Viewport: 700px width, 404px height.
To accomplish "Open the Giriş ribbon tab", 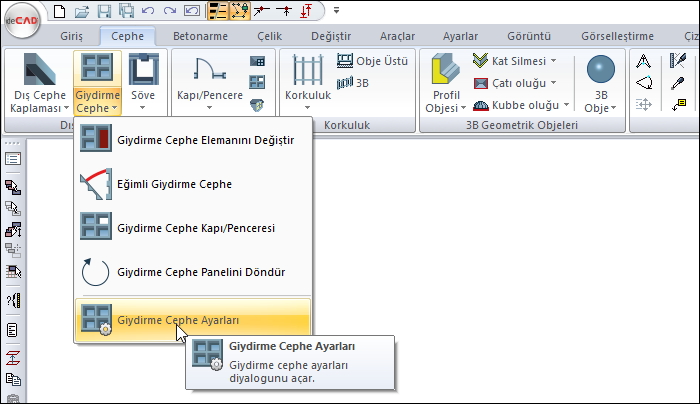I will click(72, 36).
